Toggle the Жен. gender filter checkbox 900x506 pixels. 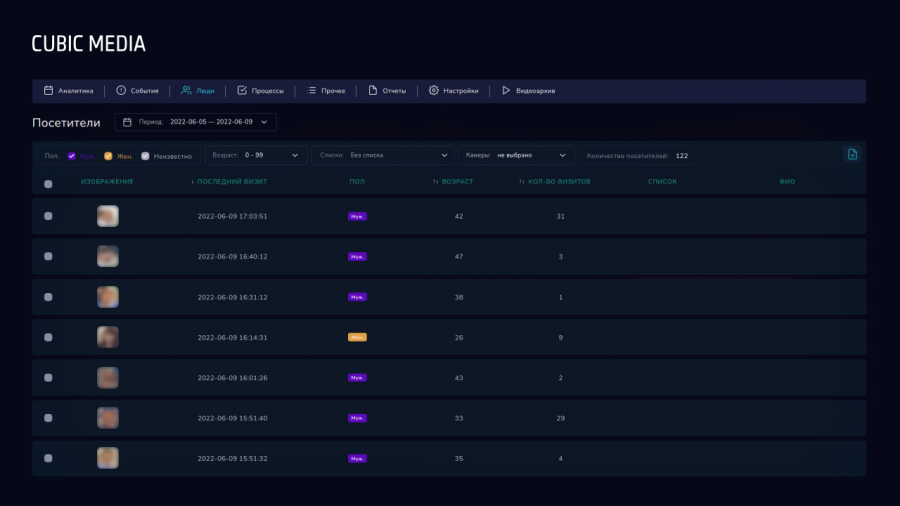[x=108, y=156]
